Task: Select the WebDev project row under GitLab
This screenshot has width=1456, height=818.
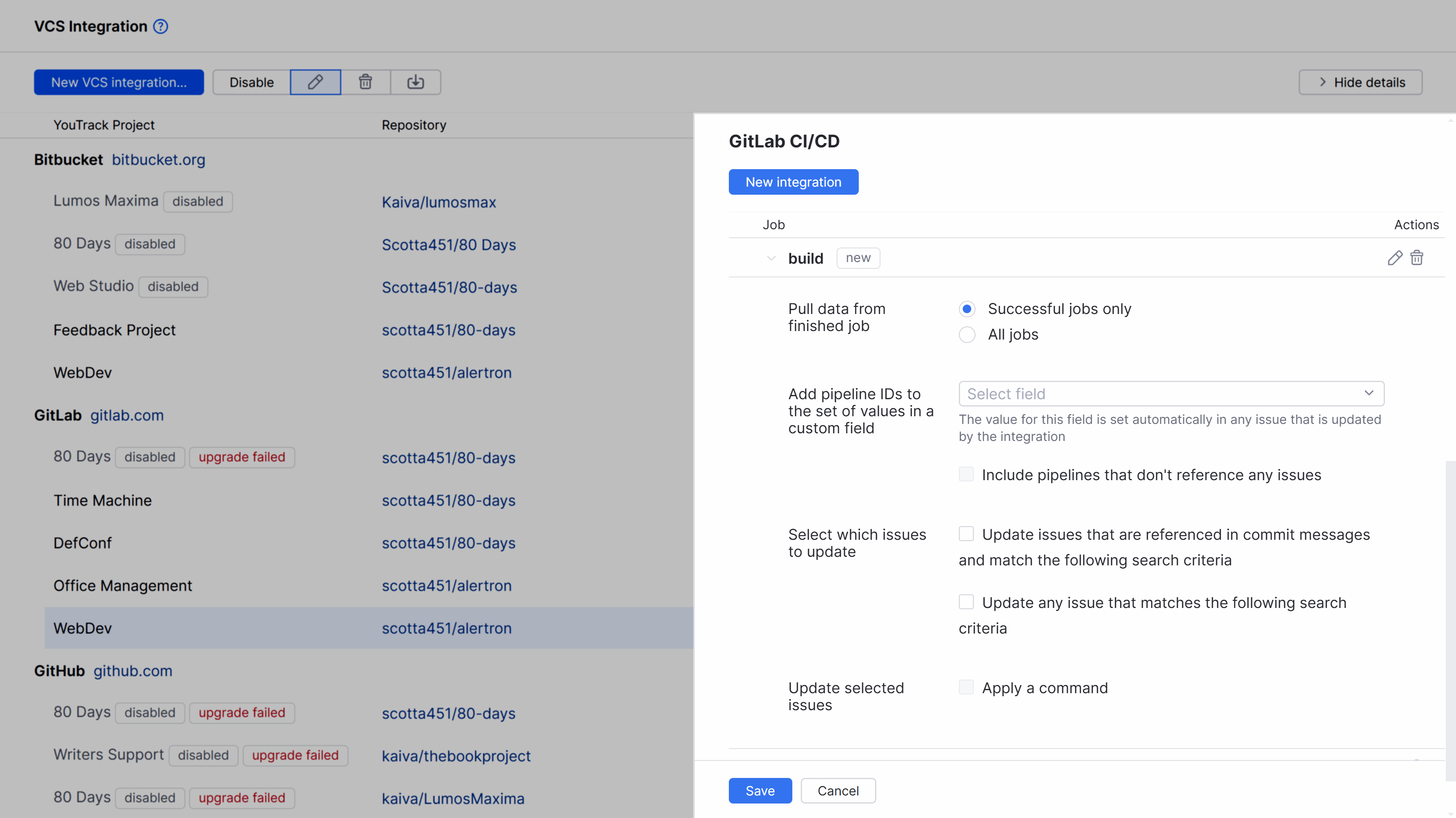Action: click(226, 628)
